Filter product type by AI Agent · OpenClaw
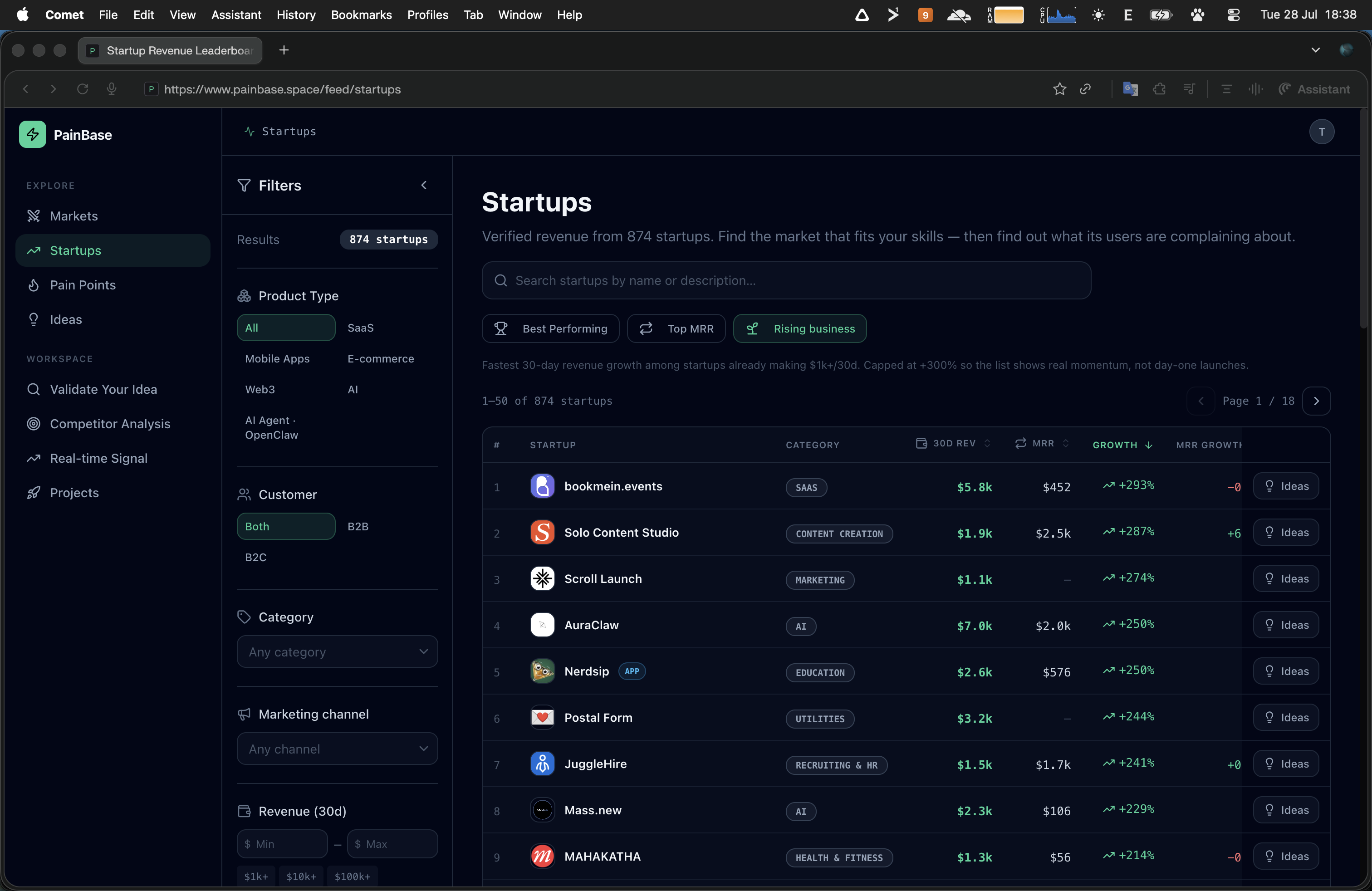 point(271,427)
